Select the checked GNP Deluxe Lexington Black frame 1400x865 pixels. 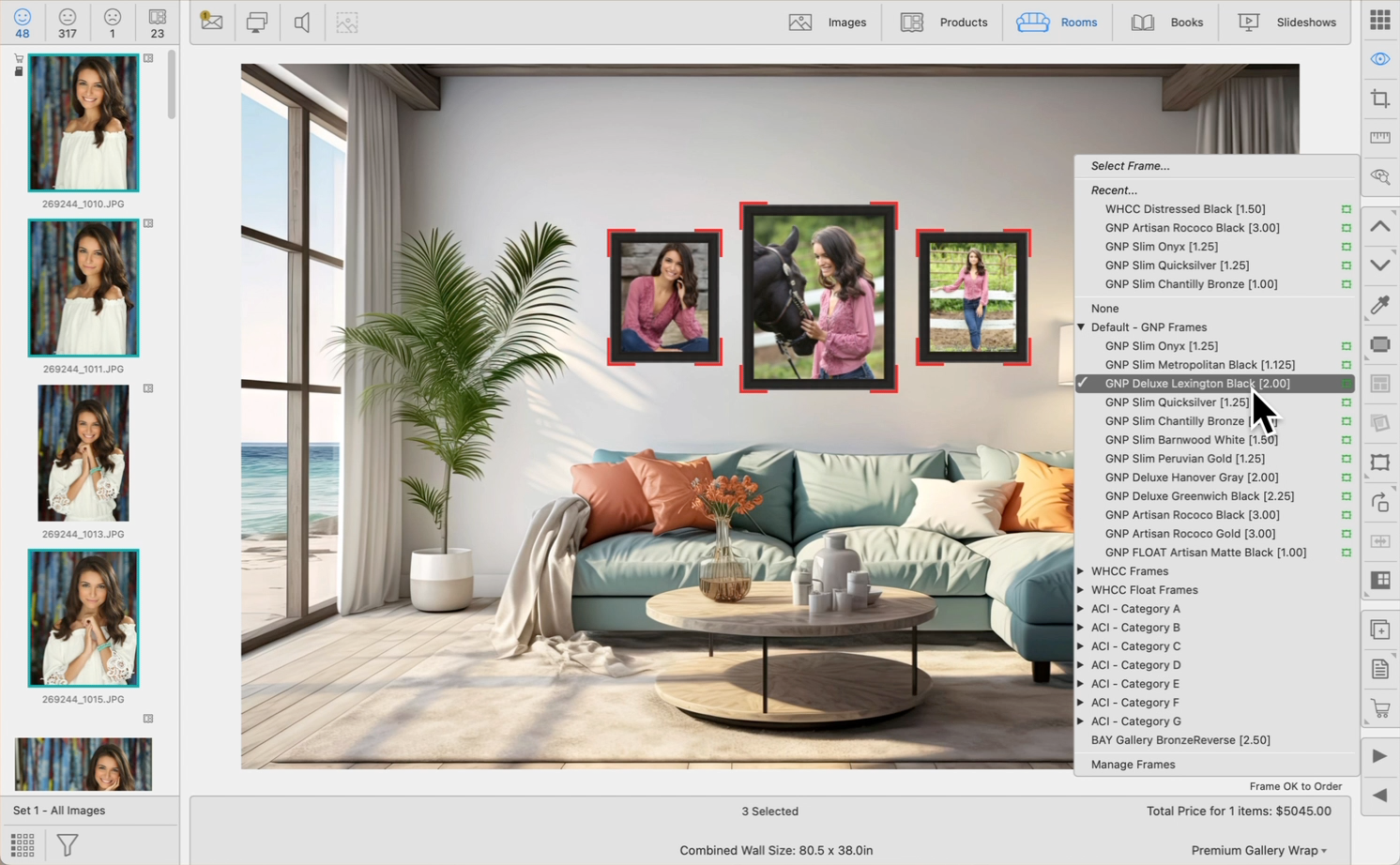[x=1196, y=384]
